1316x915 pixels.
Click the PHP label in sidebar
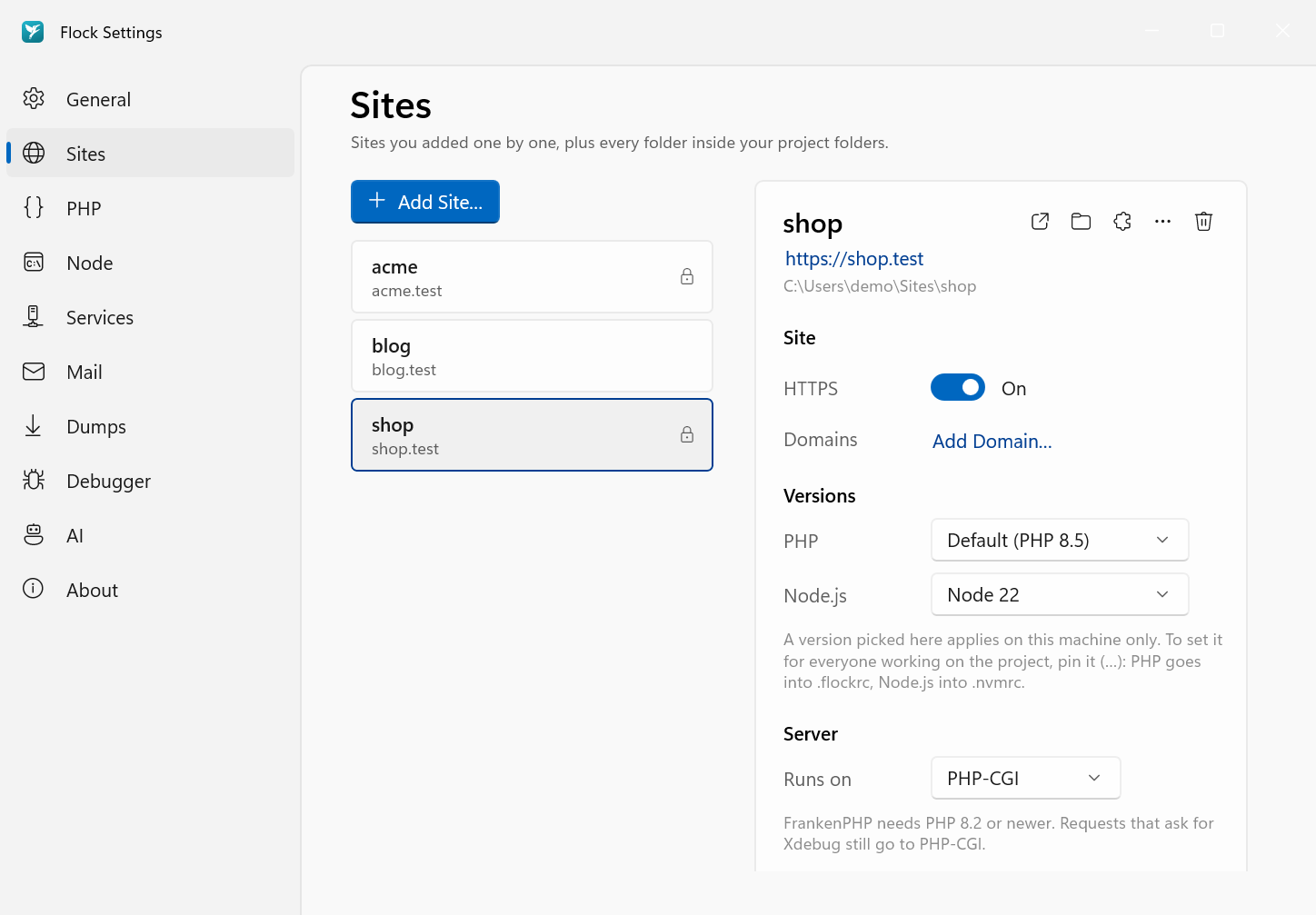point(84,209)
